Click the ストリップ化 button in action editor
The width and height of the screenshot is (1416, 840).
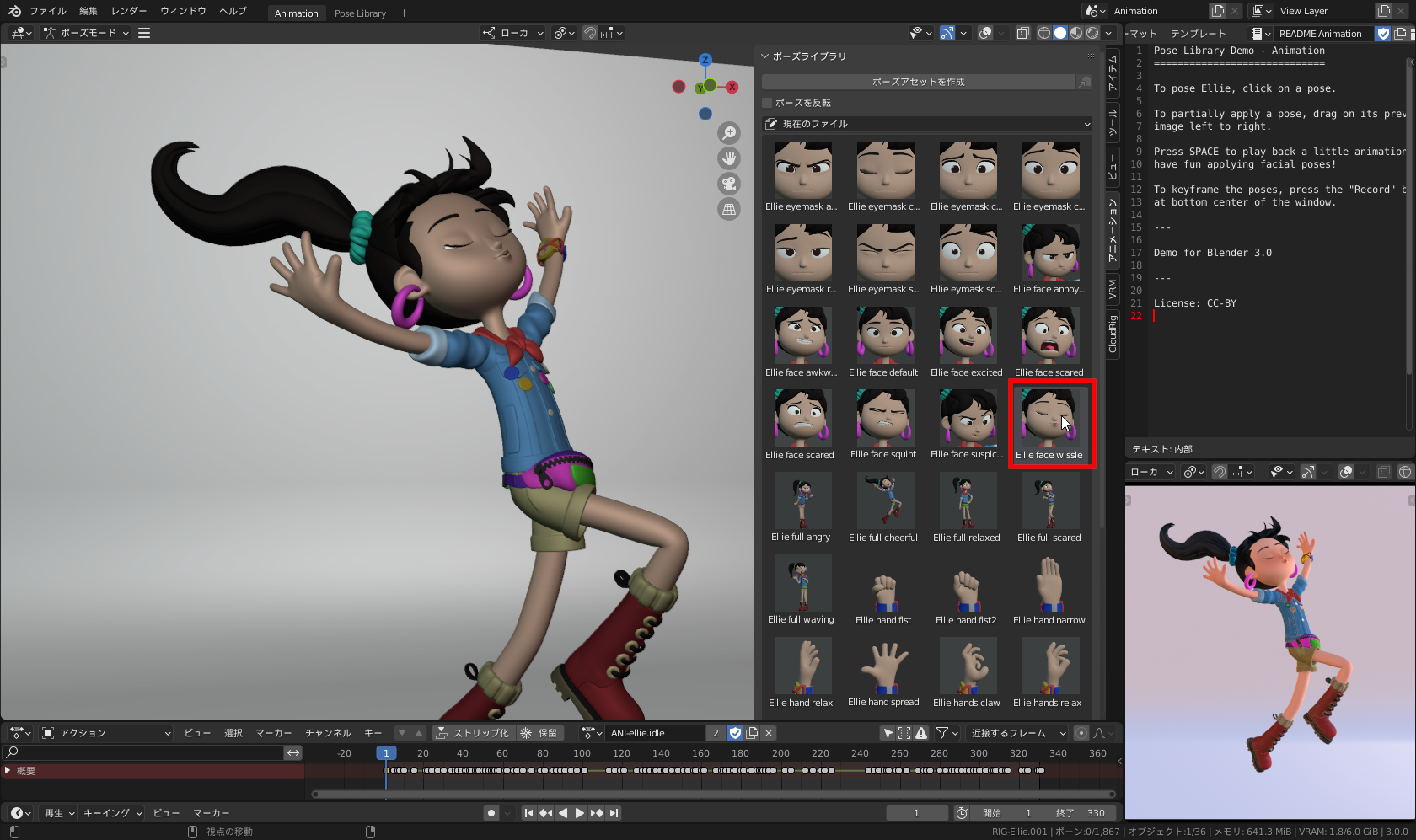point(472,733)
